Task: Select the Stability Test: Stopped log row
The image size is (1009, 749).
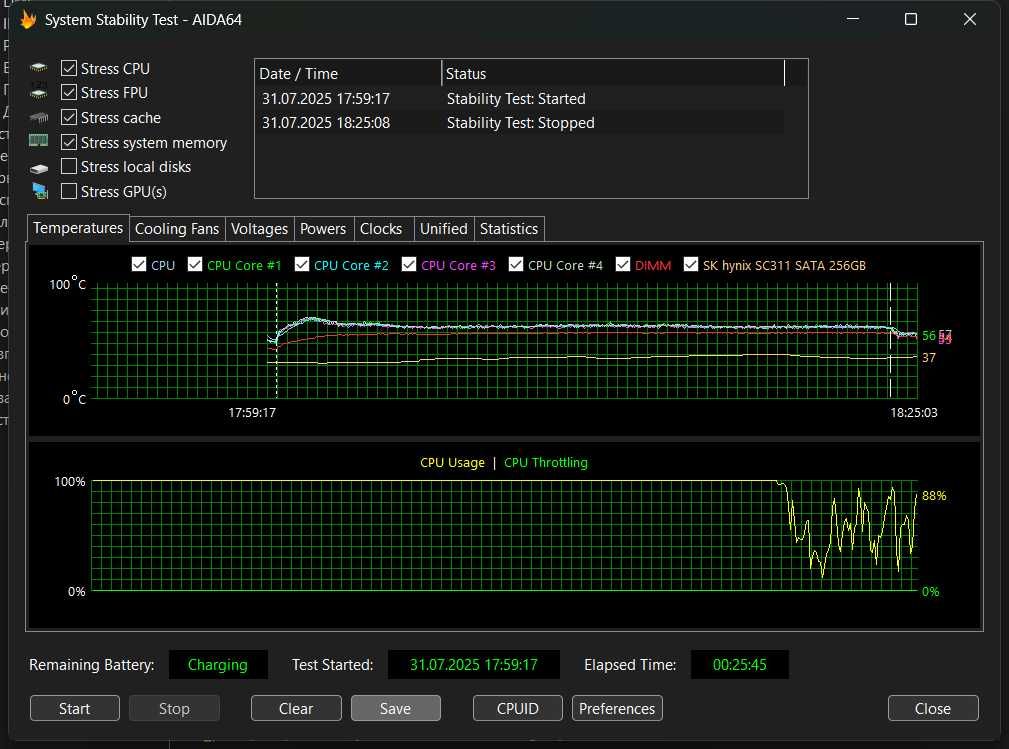Action: click(x=520, y=123)
